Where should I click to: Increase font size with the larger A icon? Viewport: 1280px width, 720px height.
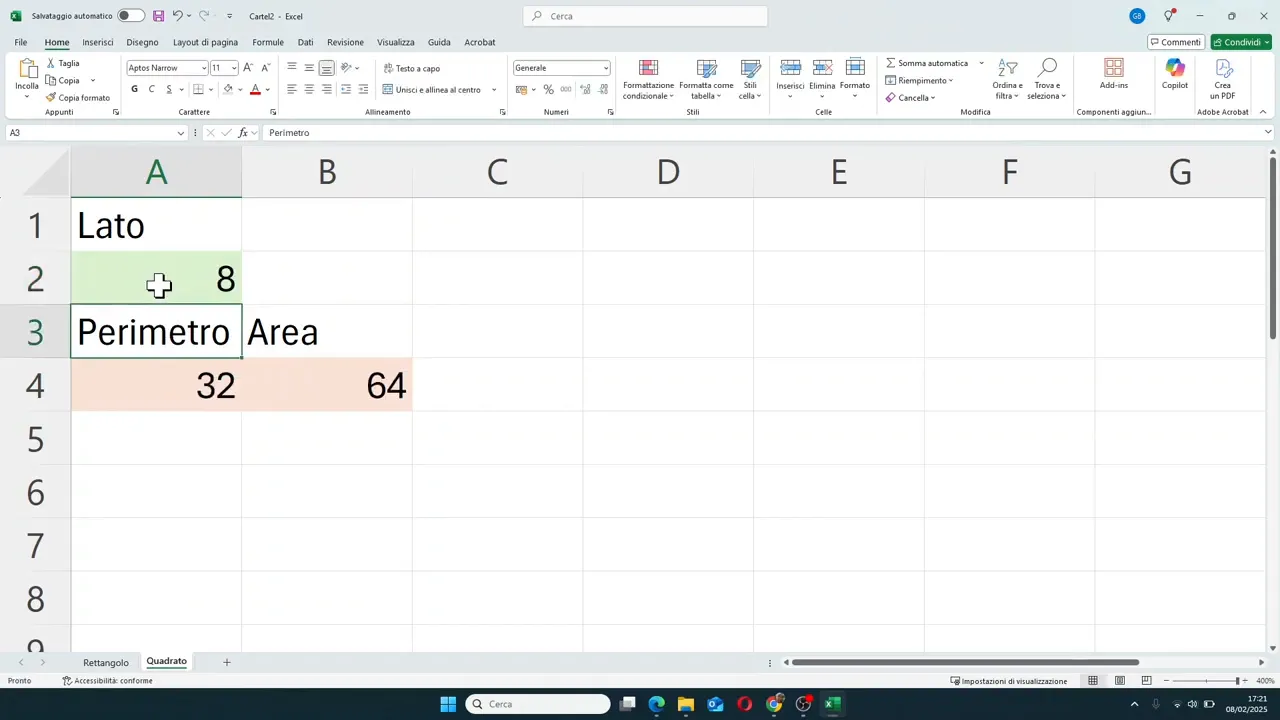click(x=248, y=68)
